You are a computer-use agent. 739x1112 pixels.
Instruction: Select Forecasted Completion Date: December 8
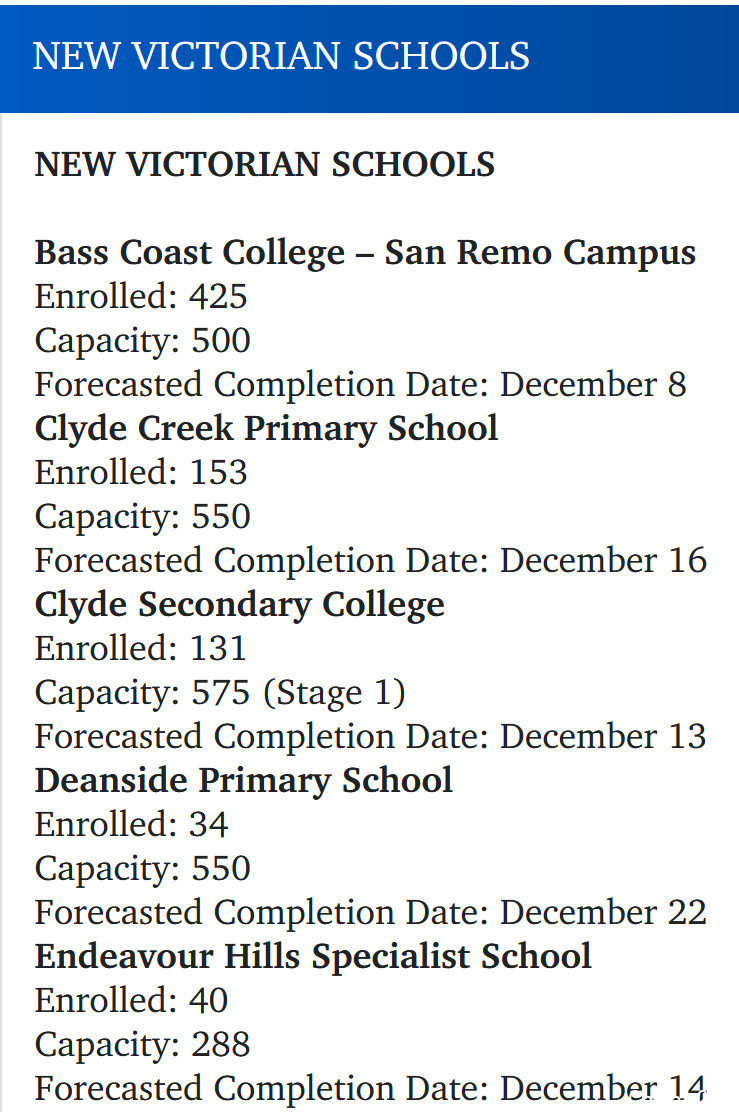pos(360,385)
